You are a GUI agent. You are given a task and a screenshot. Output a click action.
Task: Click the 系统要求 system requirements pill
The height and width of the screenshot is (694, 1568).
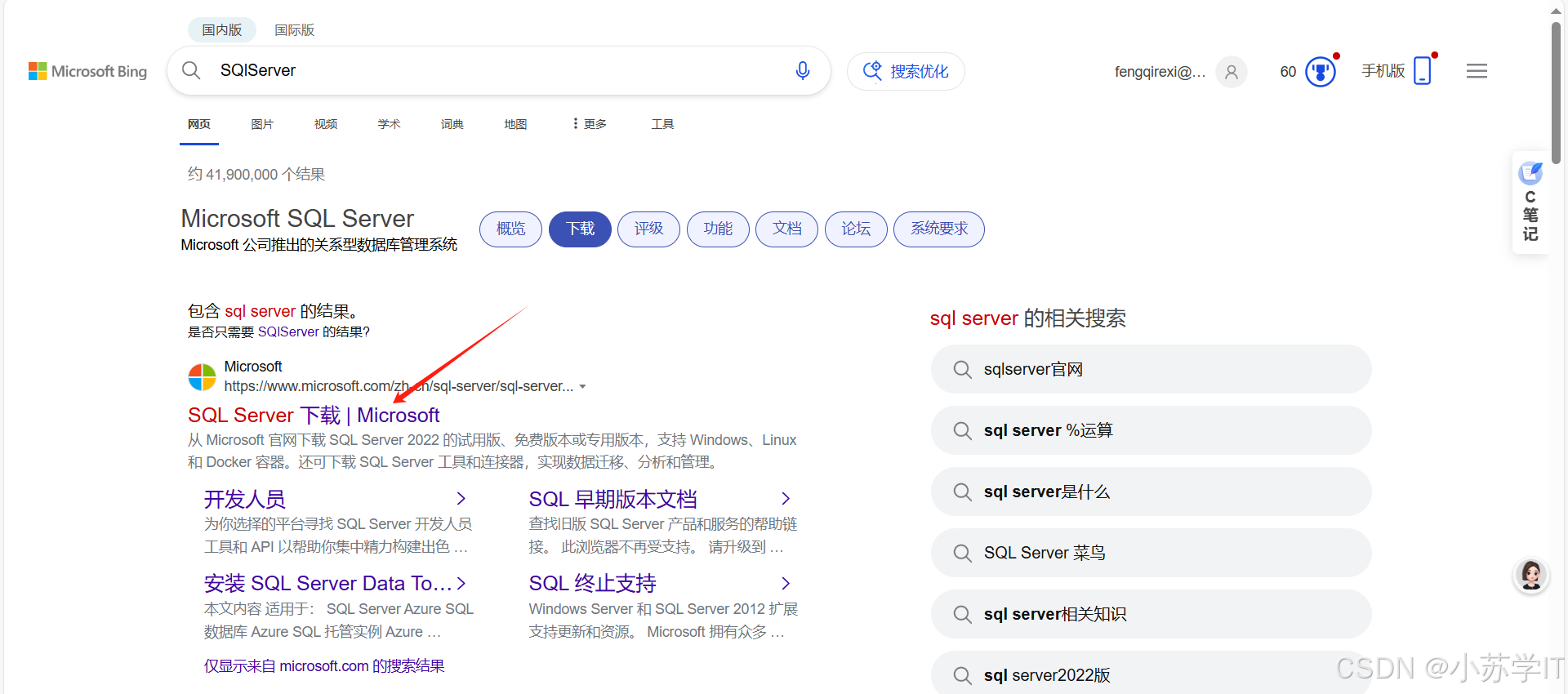(x=939, y=229)
